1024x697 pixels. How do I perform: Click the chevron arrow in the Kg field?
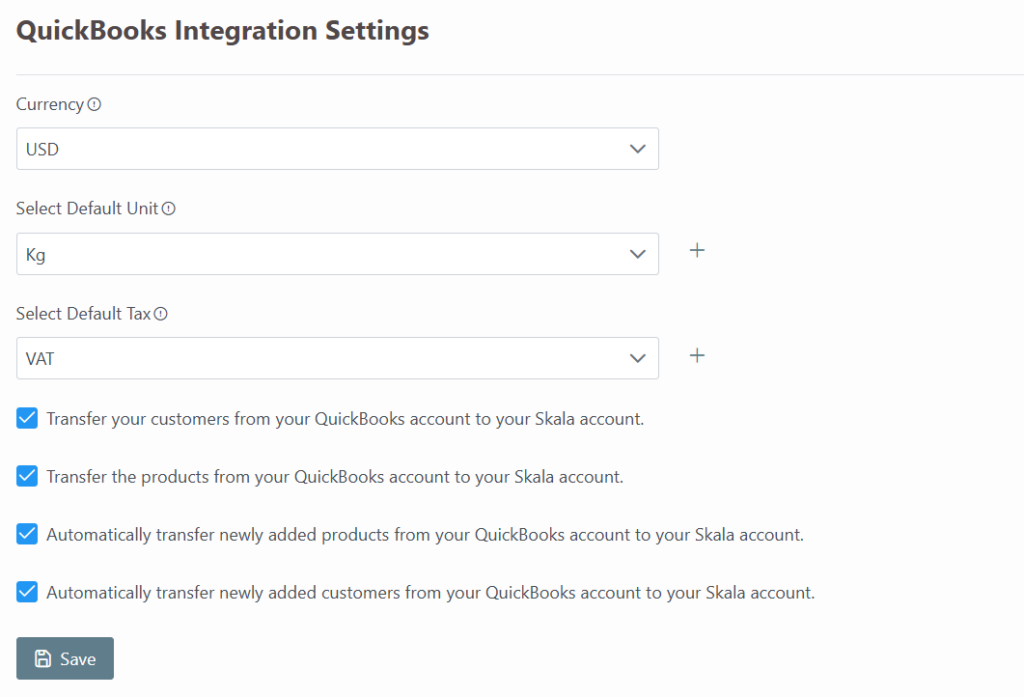coord(638,254)
